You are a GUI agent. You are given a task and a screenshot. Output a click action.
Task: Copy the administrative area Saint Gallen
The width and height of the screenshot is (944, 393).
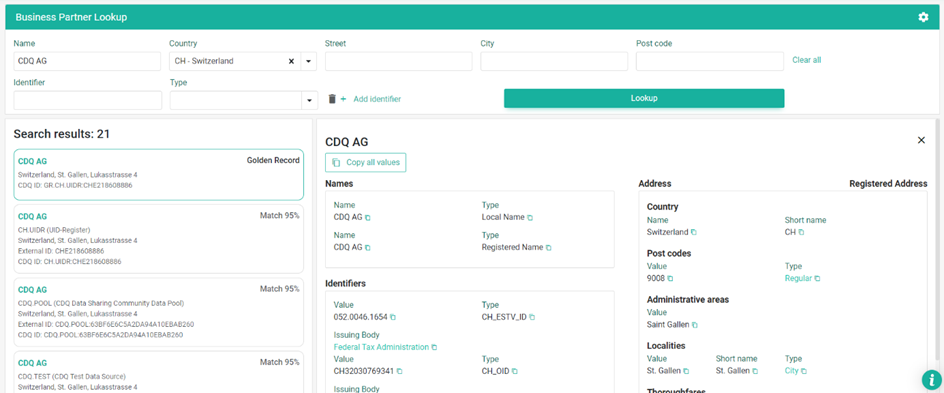(695, 325)
